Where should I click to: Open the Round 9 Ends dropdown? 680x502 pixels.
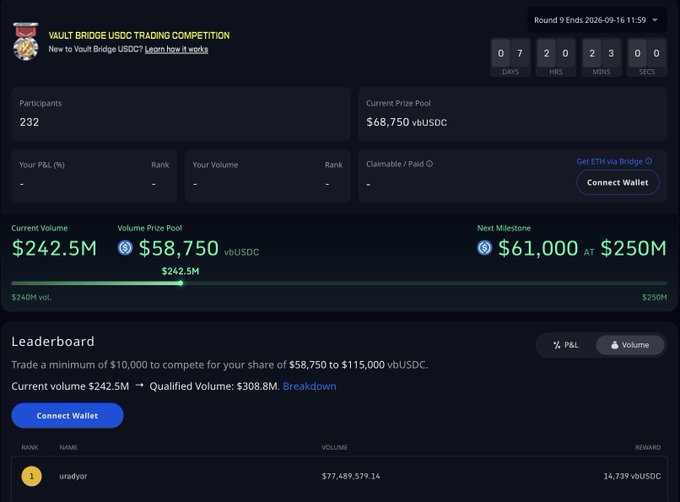tap(596, 20)
